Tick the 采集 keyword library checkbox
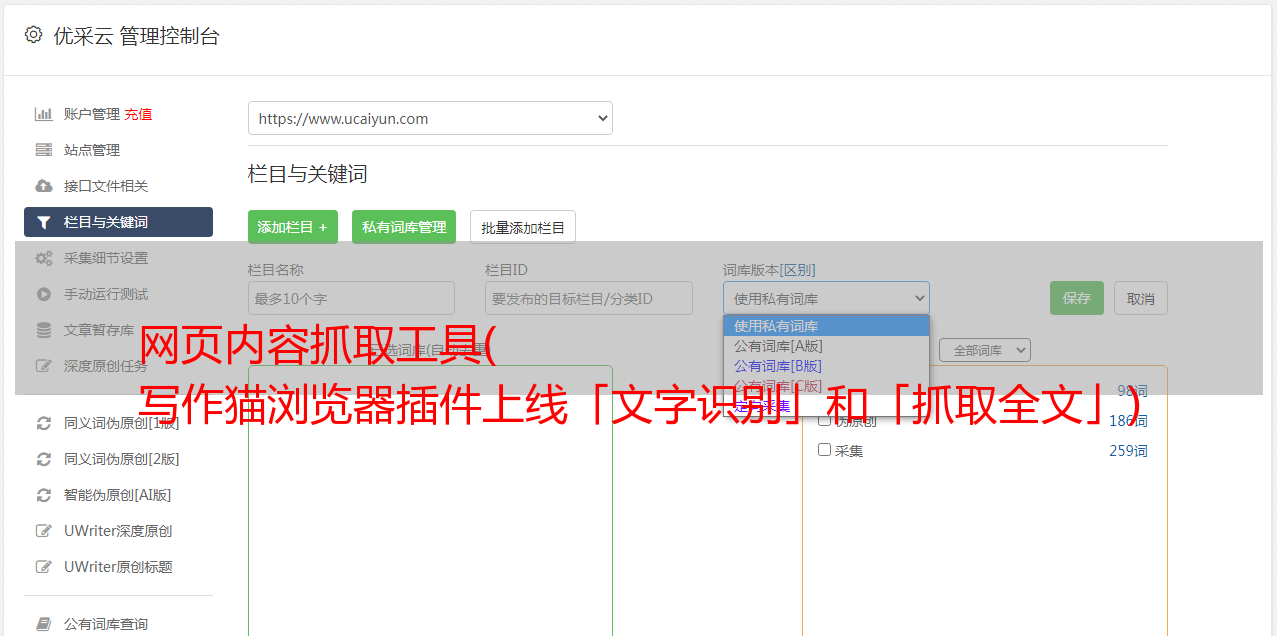The width and height of the screenshot is (1277, 636). pyautogui.click(x=825, y=450)
